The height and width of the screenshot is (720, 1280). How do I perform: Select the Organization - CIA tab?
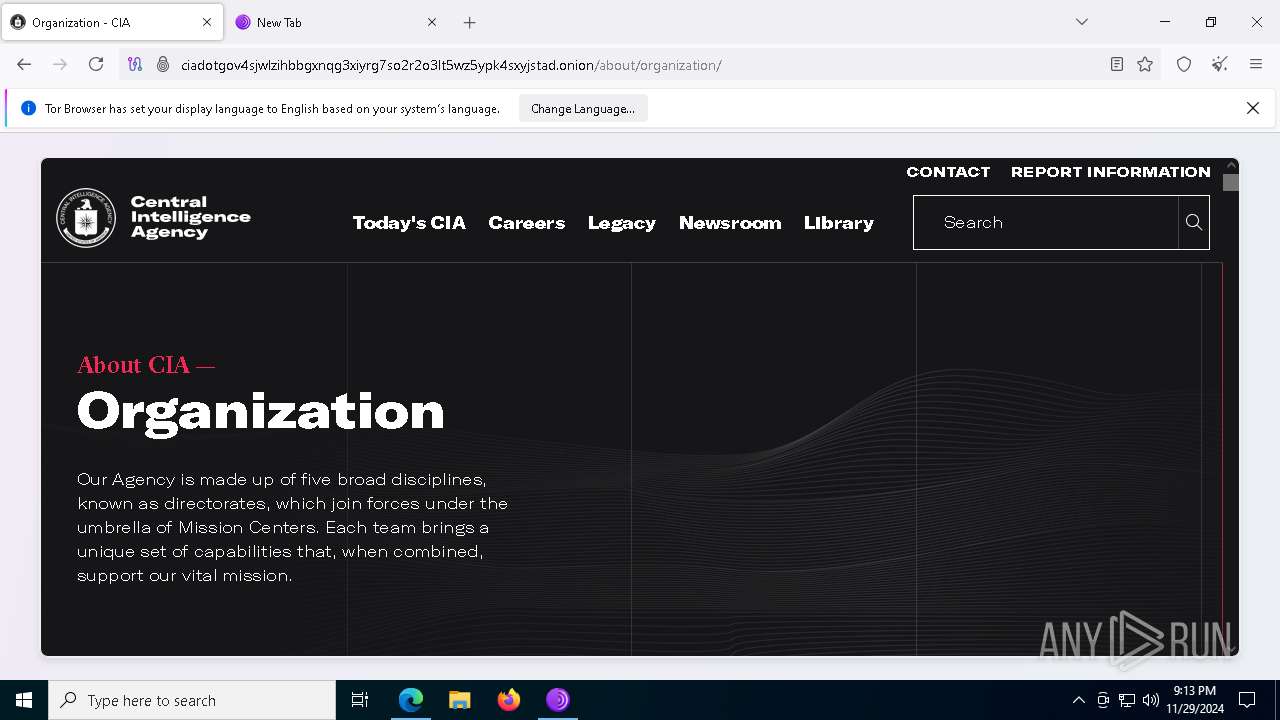[111, 22]
